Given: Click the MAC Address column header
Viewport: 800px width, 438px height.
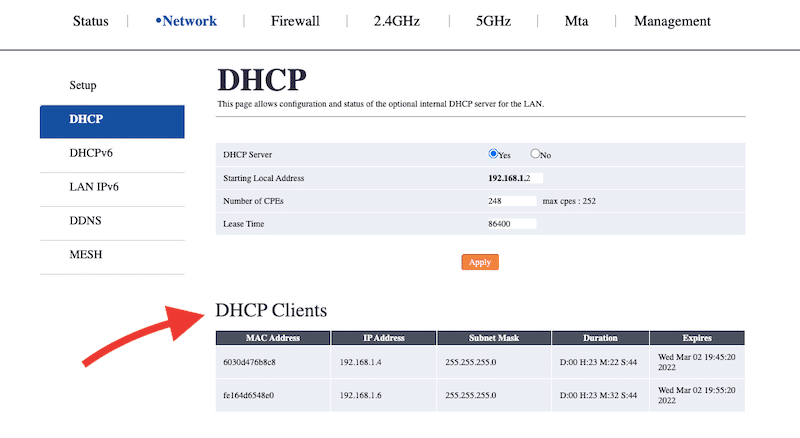Looking at the screenshot, I should coord(272,338).
